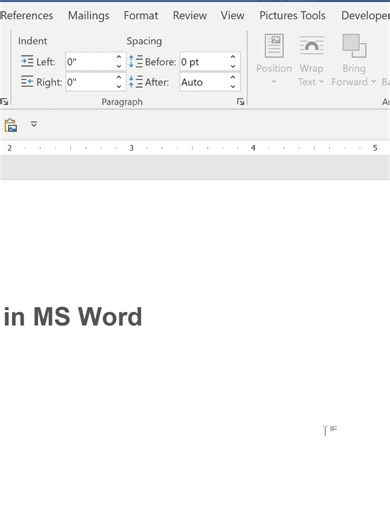Screen dimensions: 390x520
Task: Click the heading text 'in MS Word'
Action: [x=73, y=316]
